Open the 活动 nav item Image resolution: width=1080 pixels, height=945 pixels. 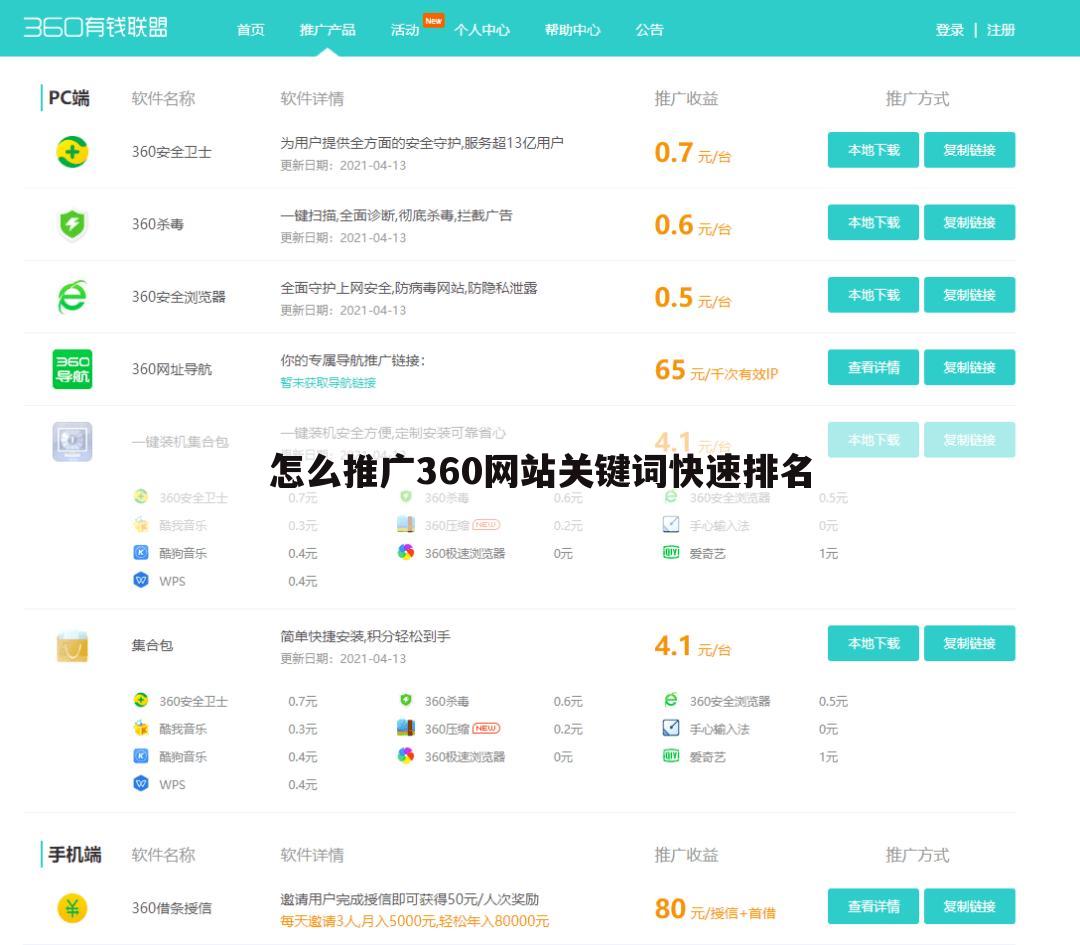tap(405, 30)
